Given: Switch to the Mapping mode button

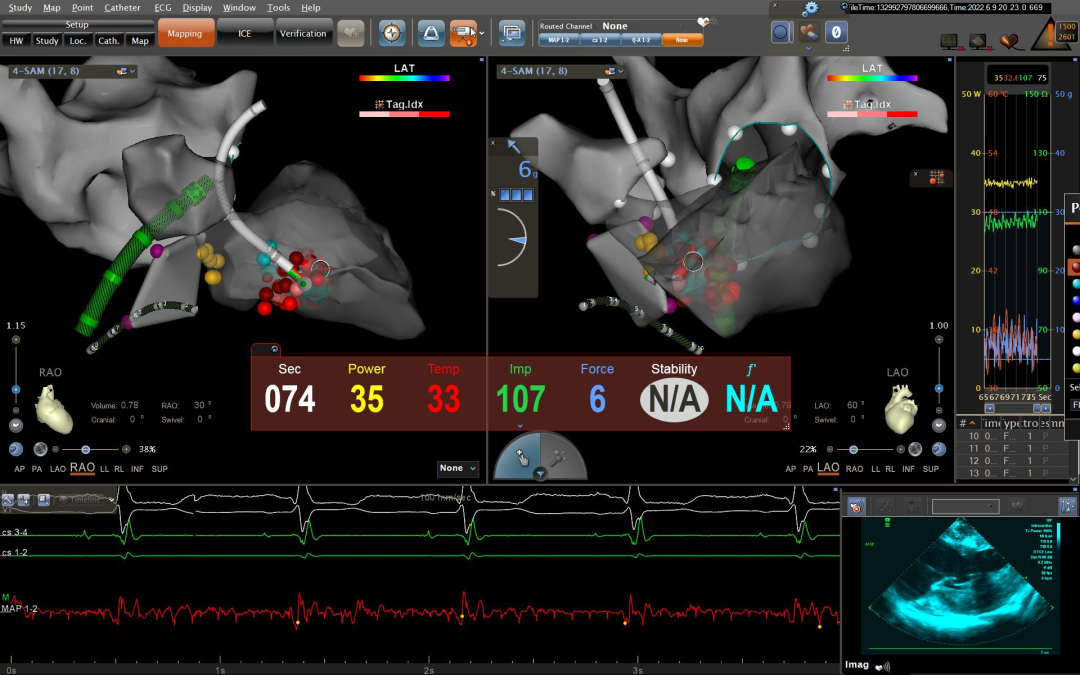Looking at the screenshot, I should 185,33.
